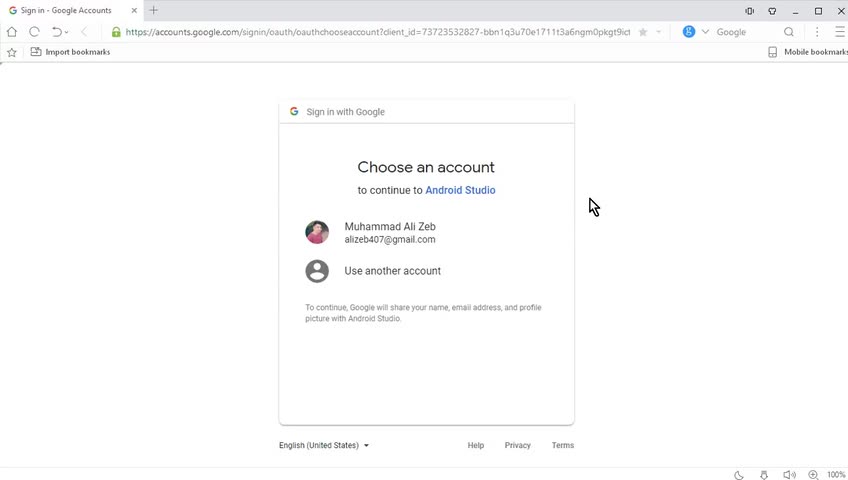This screenshot has height=480, width=848.
Task: Expand the English (United States) language dropdown
Action: pos(324,445)
